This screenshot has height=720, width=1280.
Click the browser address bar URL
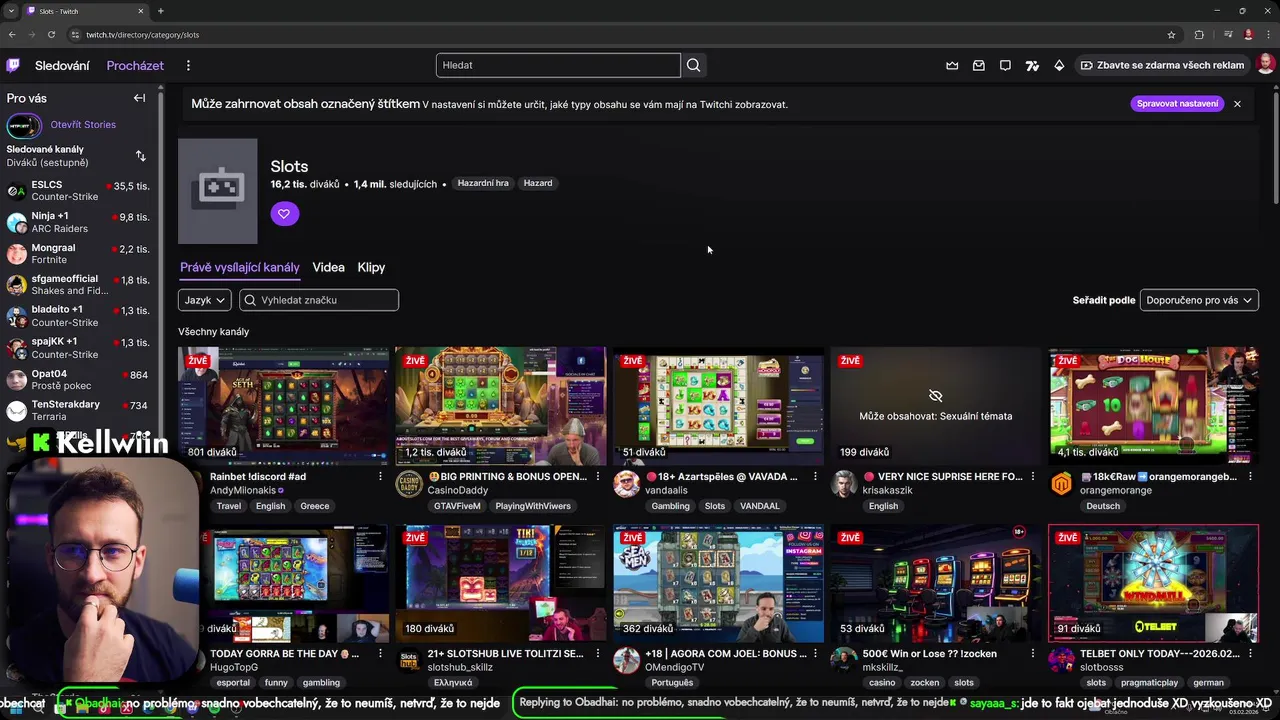point(142,35)
